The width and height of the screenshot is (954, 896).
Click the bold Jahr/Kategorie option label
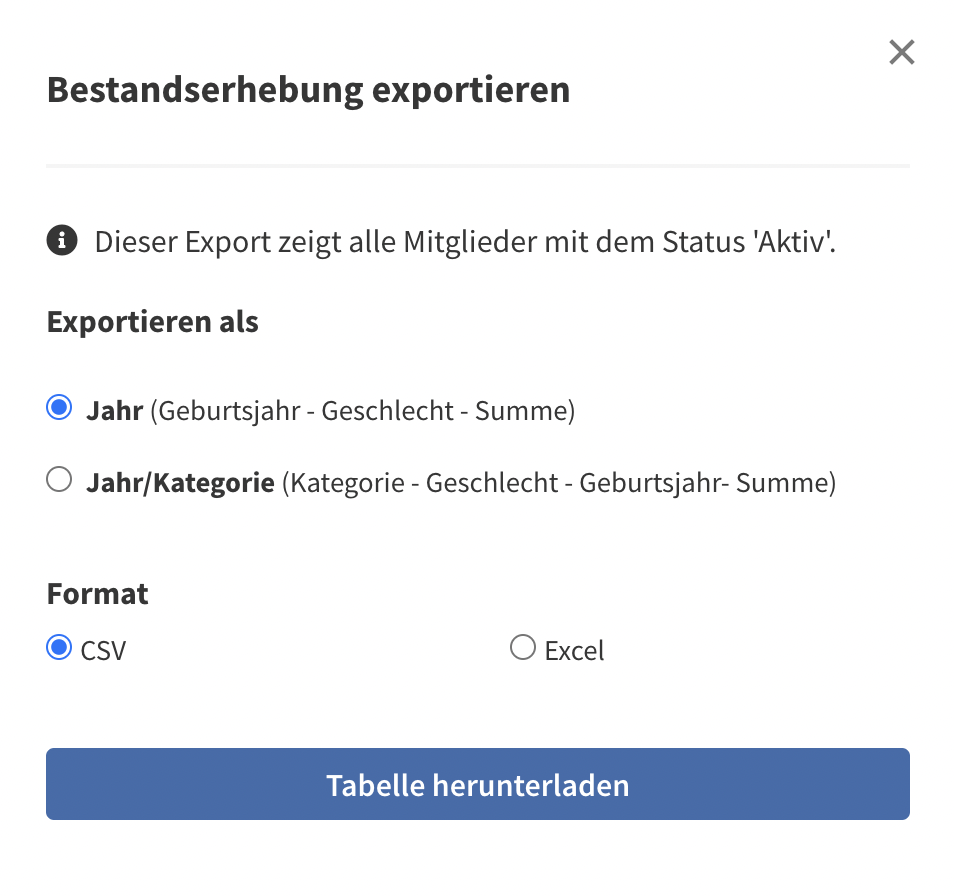180,483
